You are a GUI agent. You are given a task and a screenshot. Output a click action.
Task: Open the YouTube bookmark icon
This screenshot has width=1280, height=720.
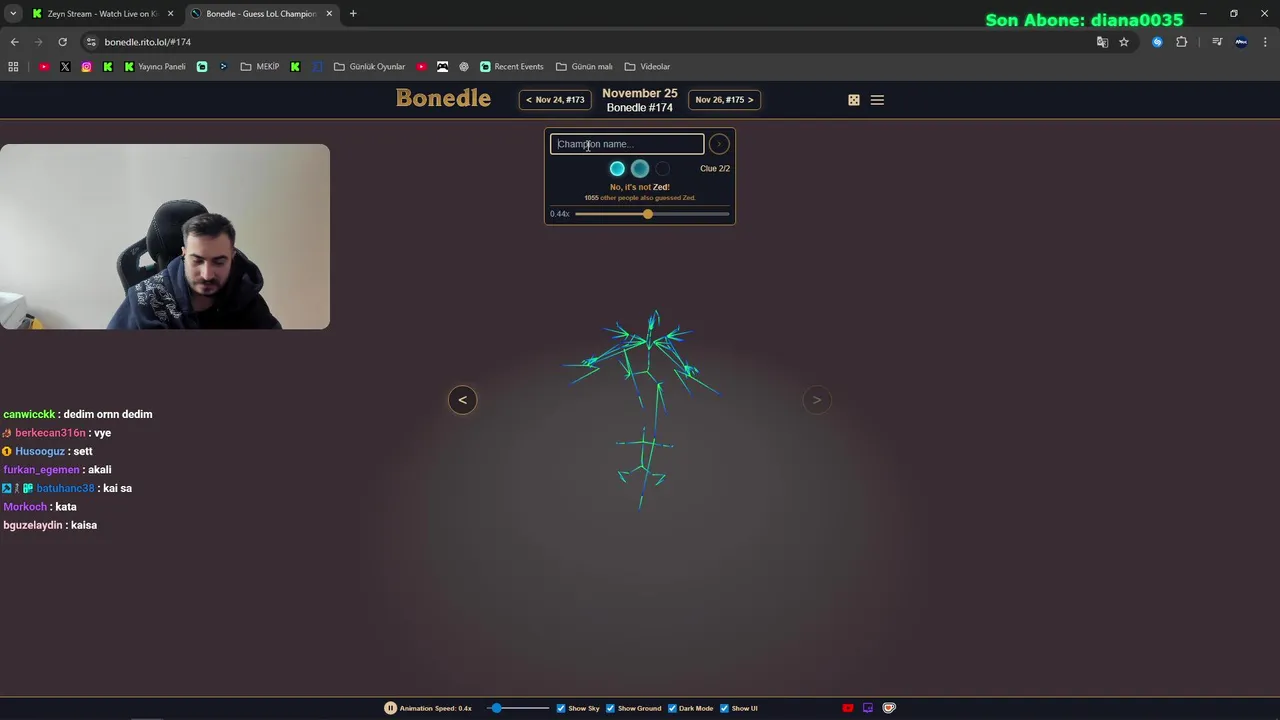click(x=44, y=67)
